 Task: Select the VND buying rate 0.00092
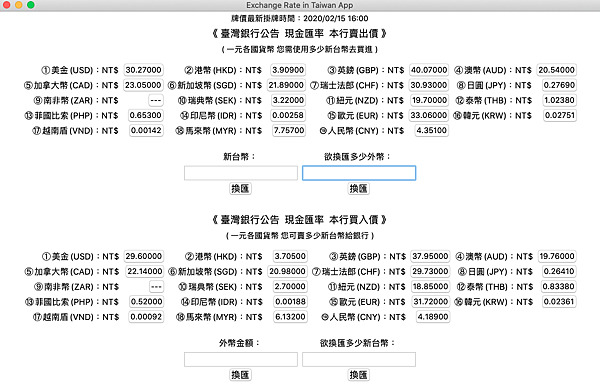click(x=146, y=317)
